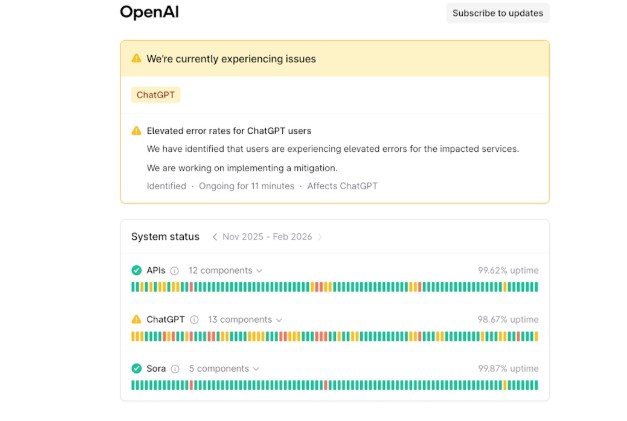Image resolution: width=627 pixels, height=421 pixels.
Task: Click the warning icon beside ChatGPT status
Action: (x=137, y=319)
